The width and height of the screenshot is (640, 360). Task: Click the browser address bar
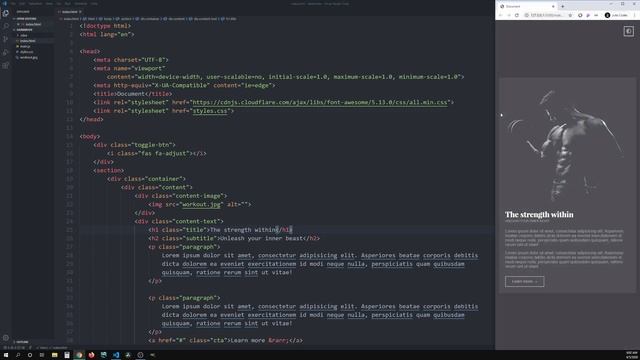point(547,15)
